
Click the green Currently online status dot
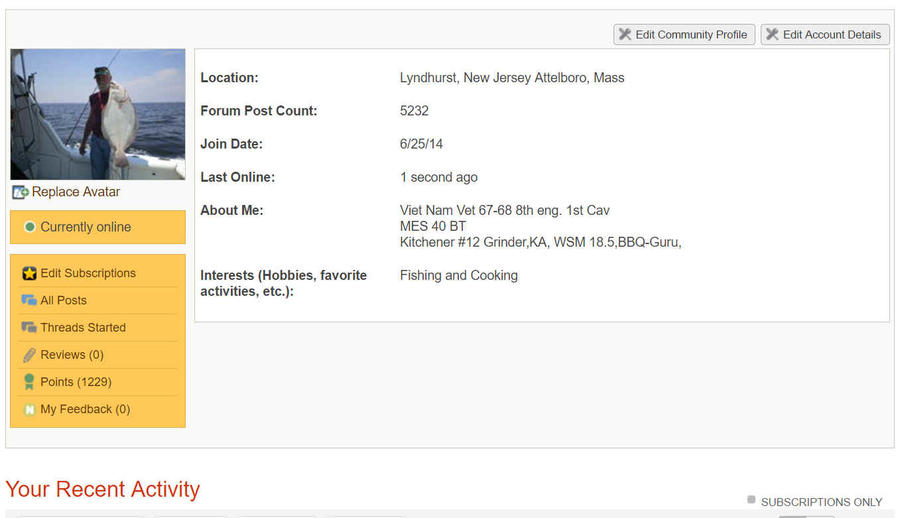(30, 227)
